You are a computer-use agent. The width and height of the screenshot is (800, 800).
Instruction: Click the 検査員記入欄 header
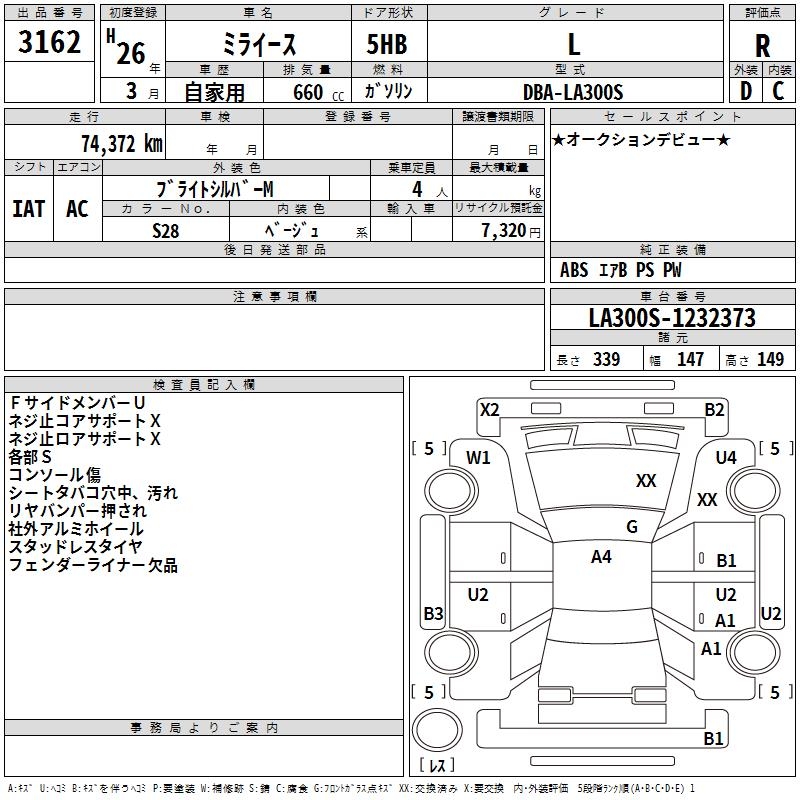pos(204,385)
